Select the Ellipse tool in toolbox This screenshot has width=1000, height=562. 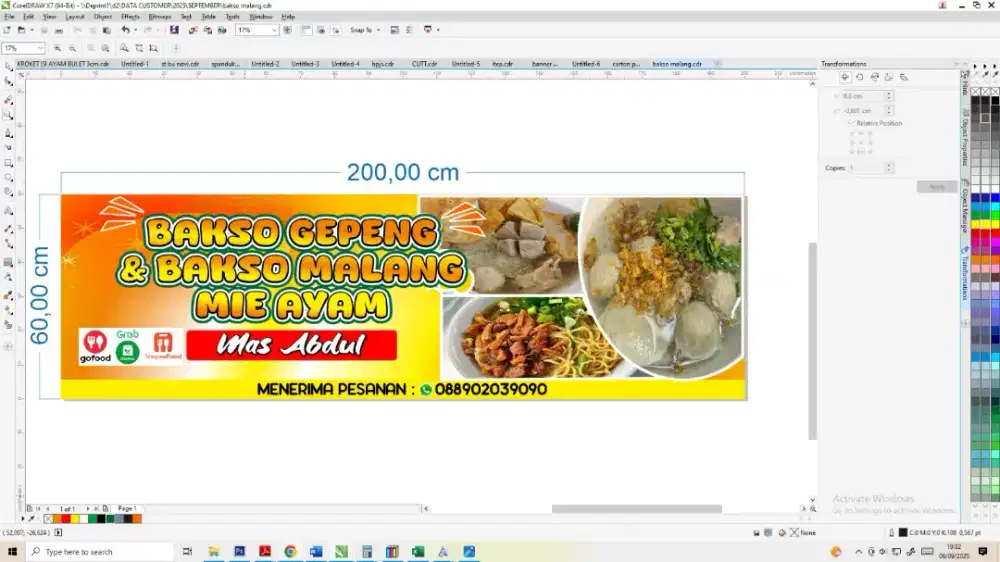tap(8, 178)
